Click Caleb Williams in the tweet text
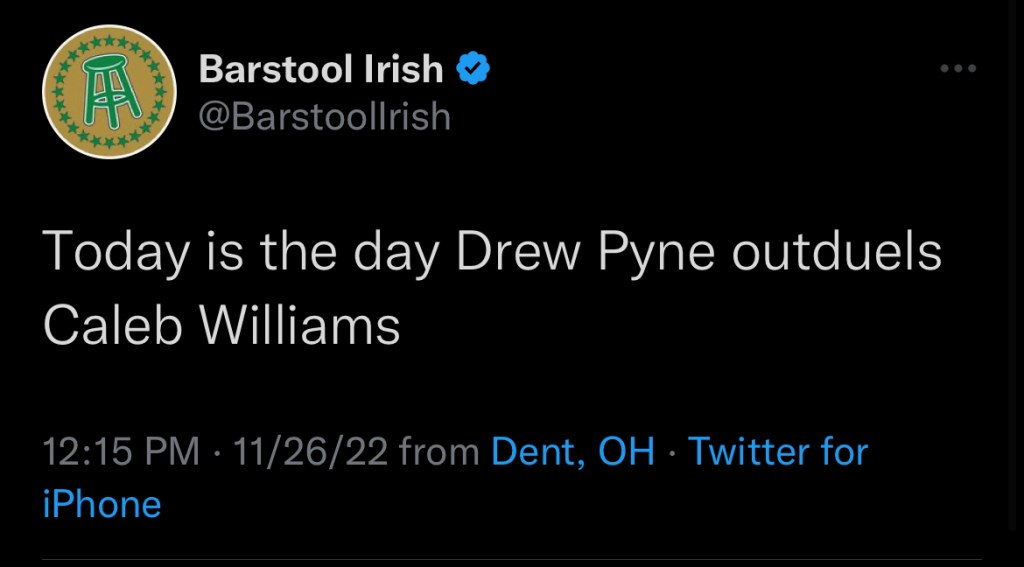The image size is (1024, 567). [x=221, y=327]
